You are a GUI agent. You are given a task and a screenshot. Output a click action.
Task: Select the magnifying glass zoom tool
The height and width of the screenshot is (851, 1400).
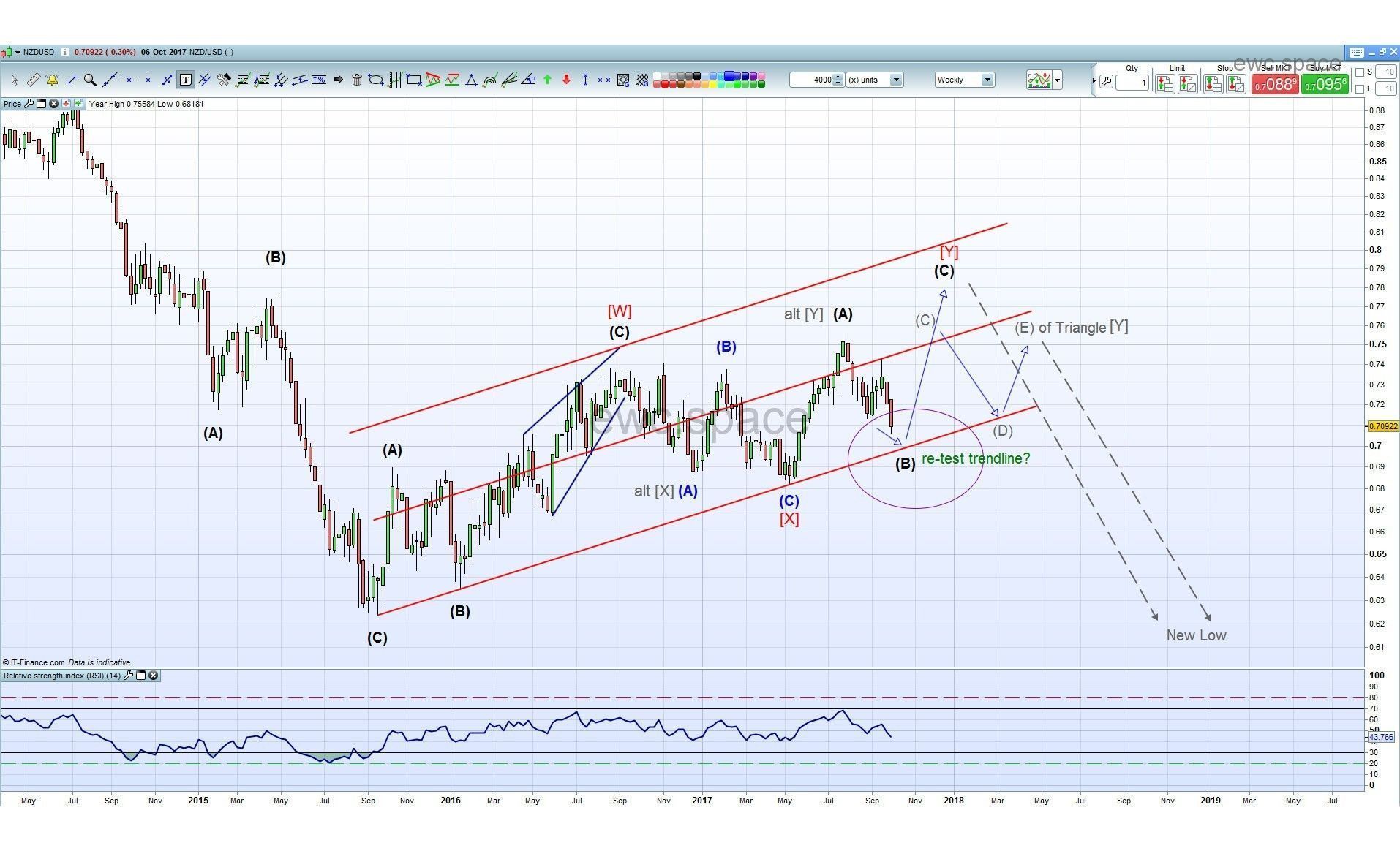coord(90,80)
